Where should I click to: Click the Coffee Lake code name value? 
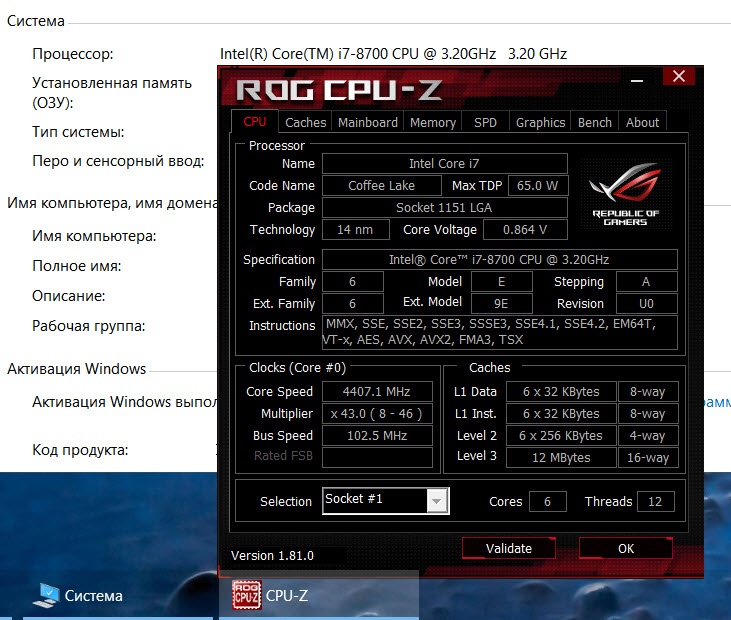[x=381, y=186]
